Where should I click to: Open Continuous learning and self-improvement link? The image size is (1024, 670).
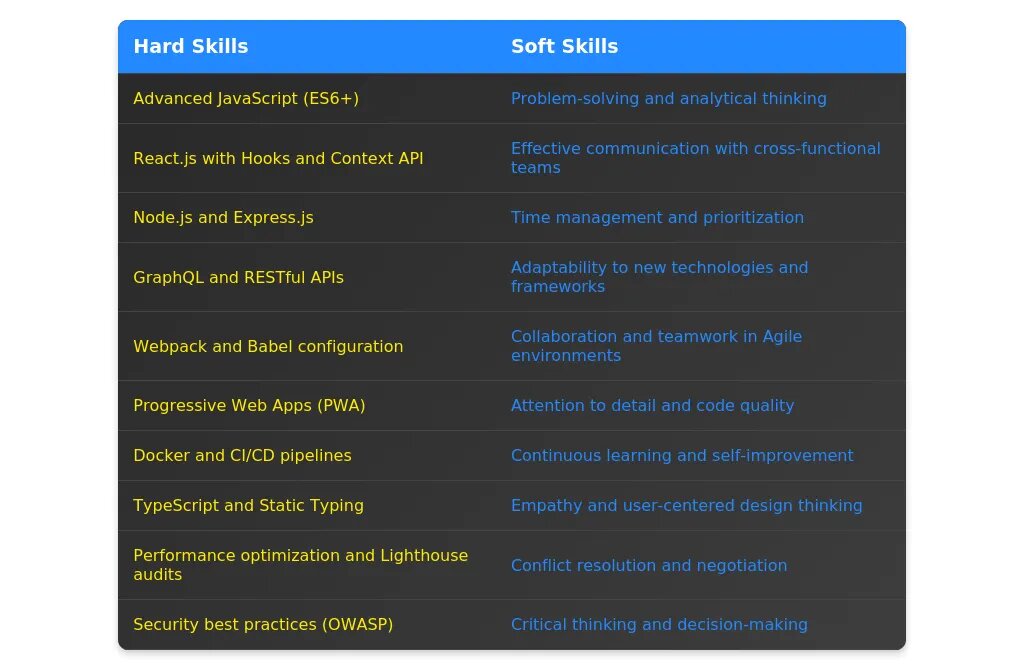[x=682, y=456]
